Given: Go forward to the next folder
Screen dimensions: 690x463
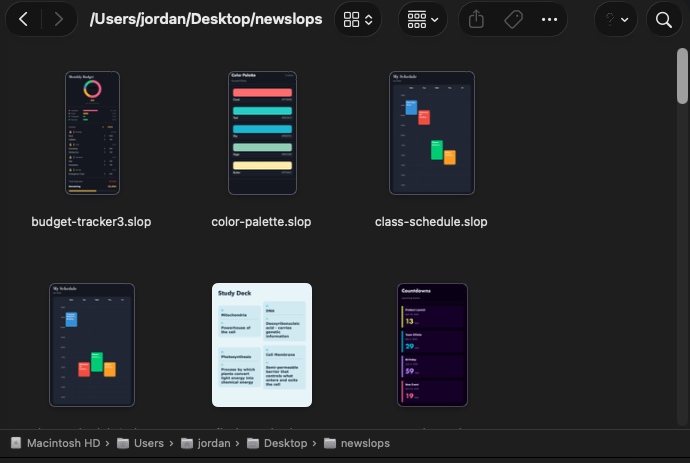Looking at the screenshot, I should [x=58, y=19].
